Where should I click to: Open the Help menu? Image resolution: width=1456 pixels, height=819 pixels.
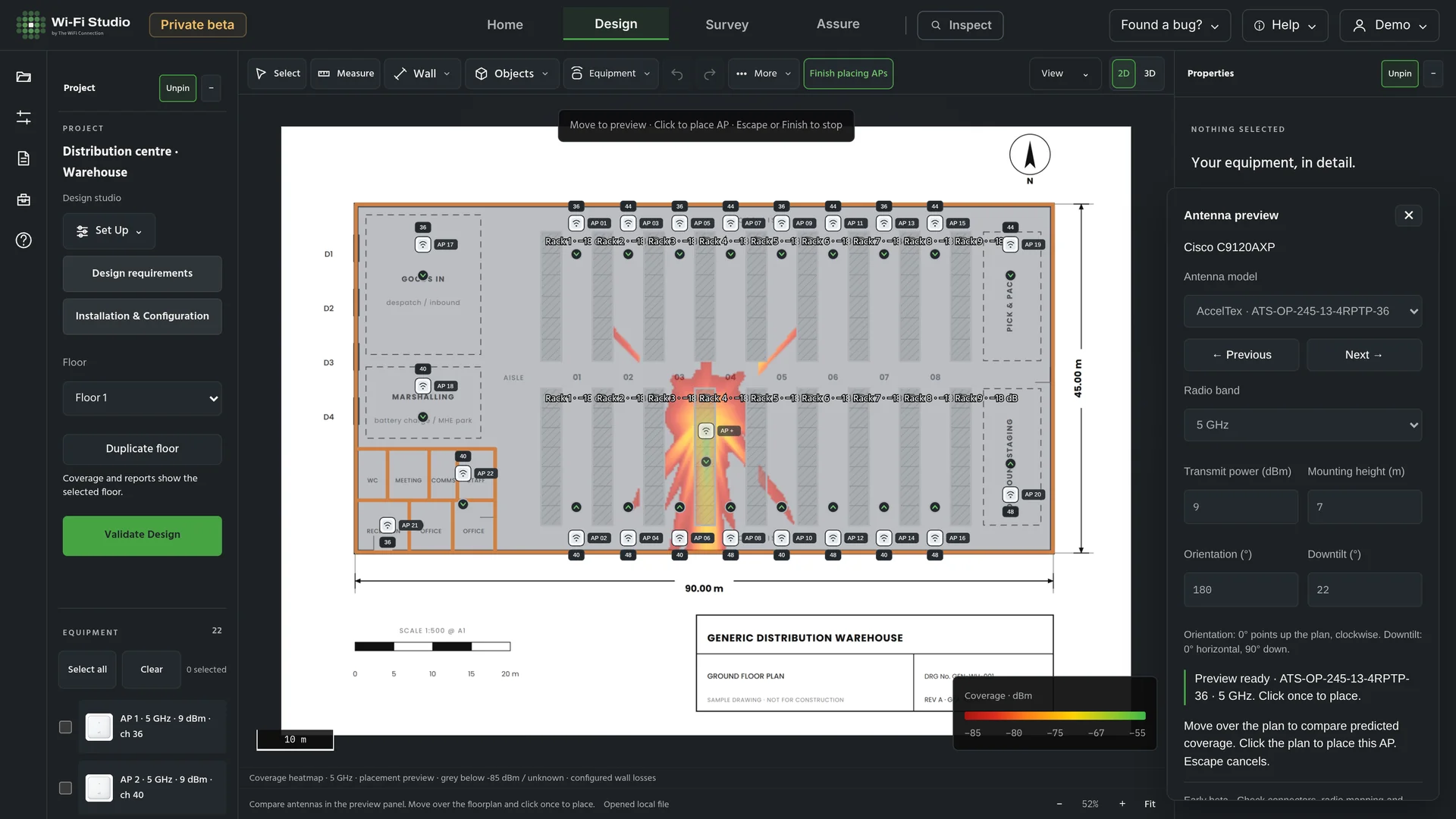[1285, 25]
